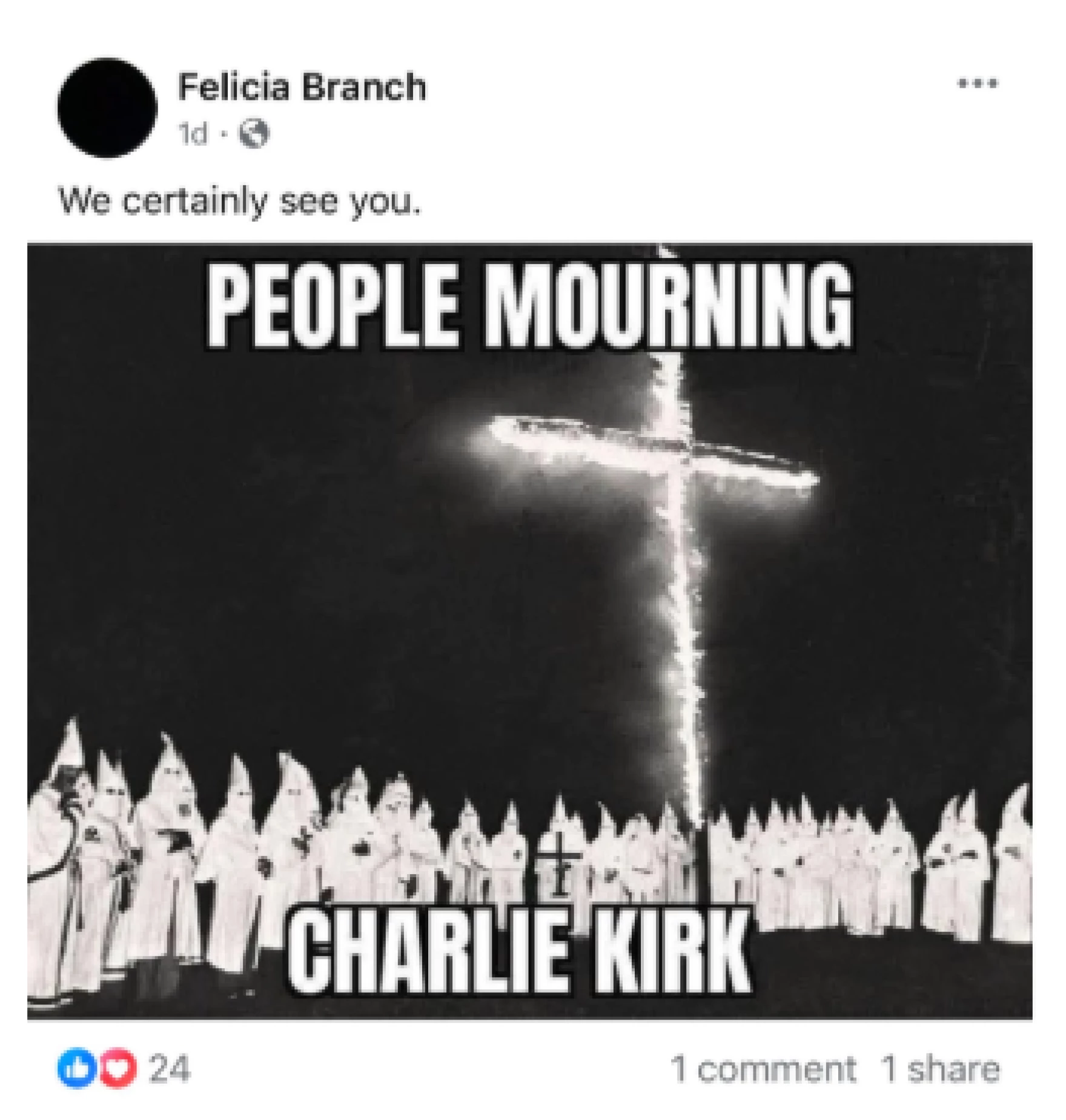Click the PEOPLE MOURNING caption in the image
This screenshot has width=1066, height=1120.
click(530, 306)
